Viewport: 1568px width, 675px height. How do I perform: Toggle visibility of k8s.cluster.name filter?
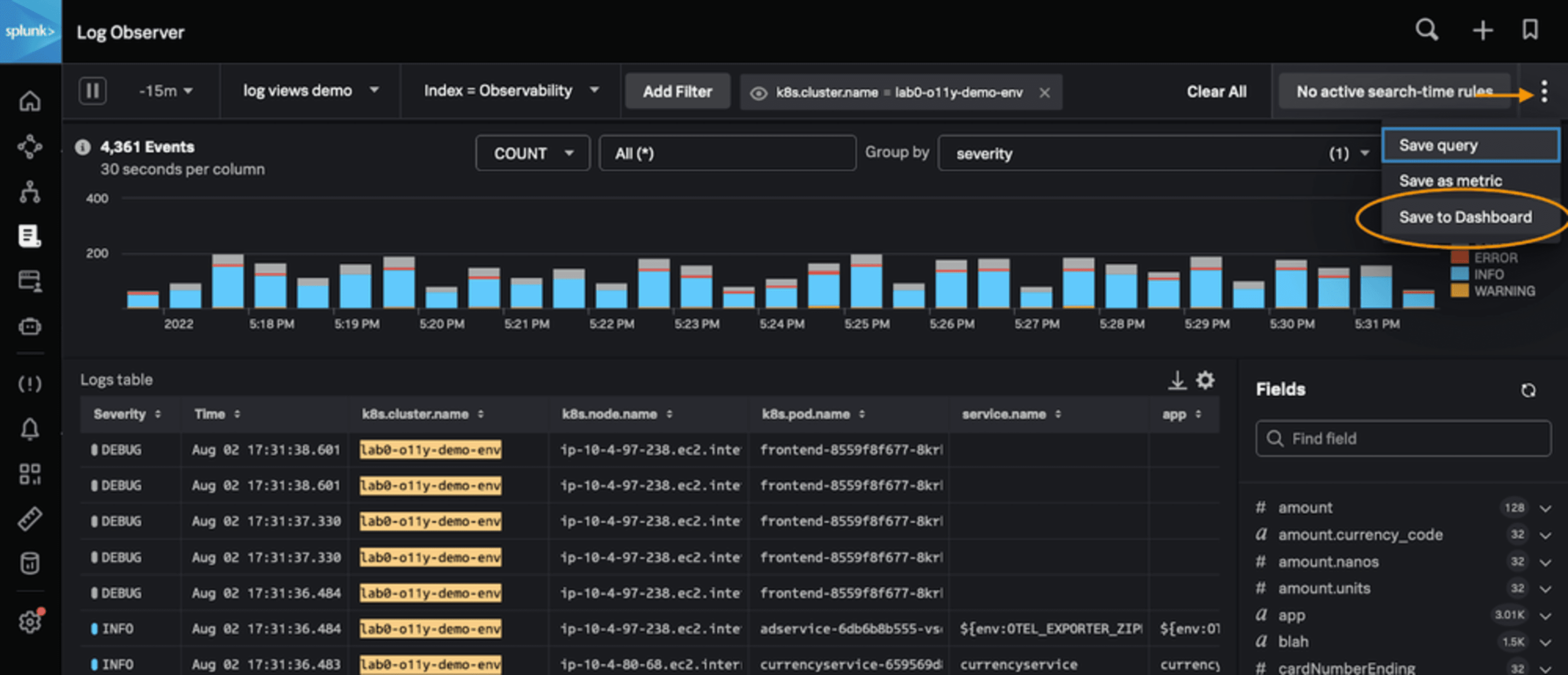click(758, 93)
